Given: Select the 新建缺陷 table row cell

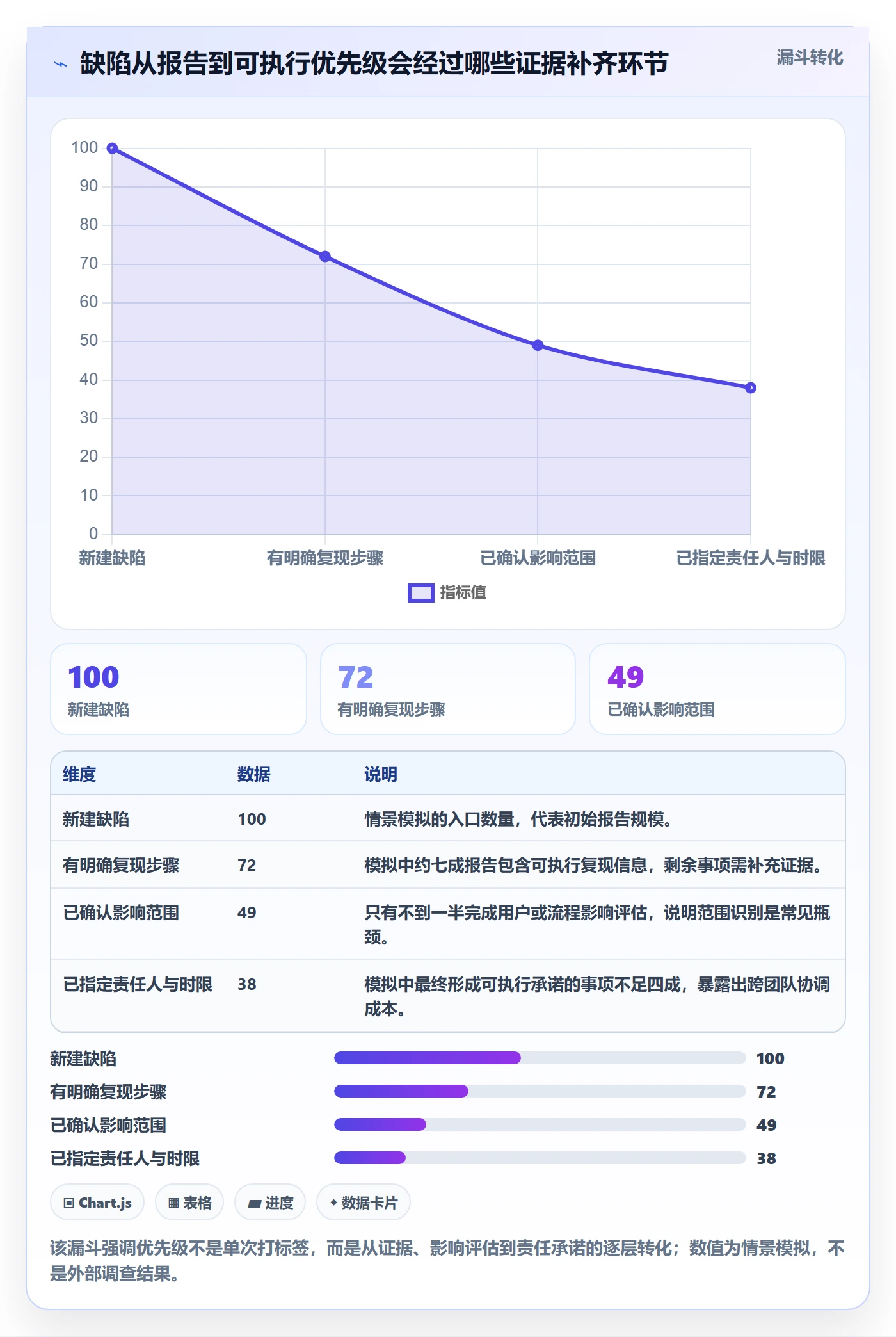Looking at the screenshot, I should pyautogui.click(x=96, y=819).
